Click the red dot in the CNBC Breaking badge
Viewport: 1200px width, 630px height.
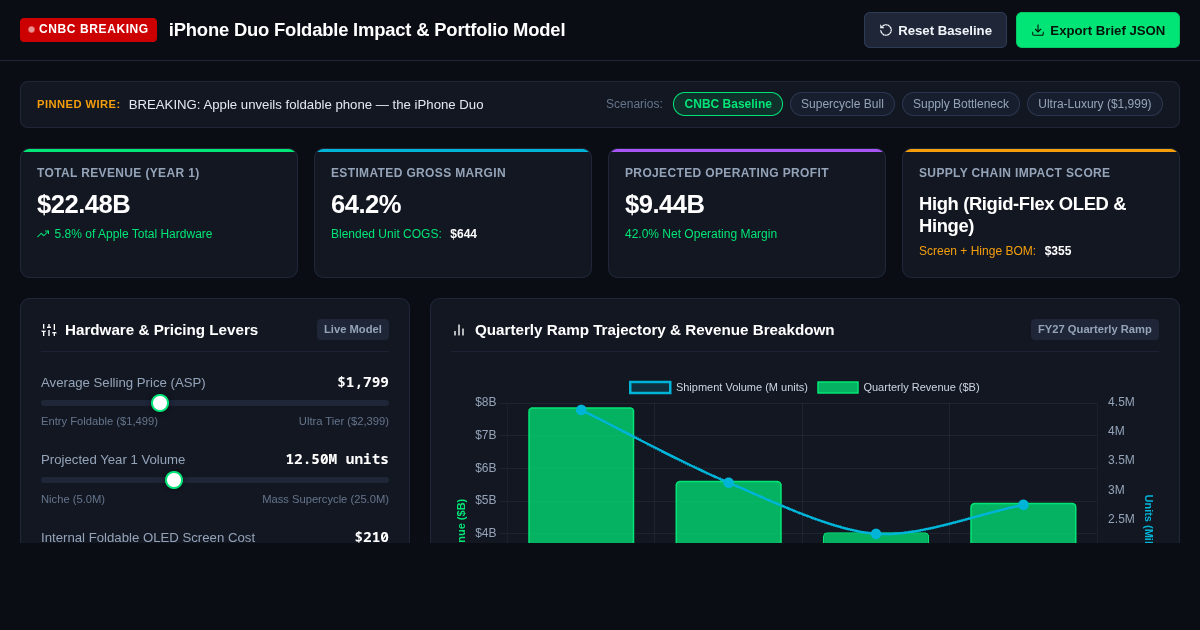[31, 29]
